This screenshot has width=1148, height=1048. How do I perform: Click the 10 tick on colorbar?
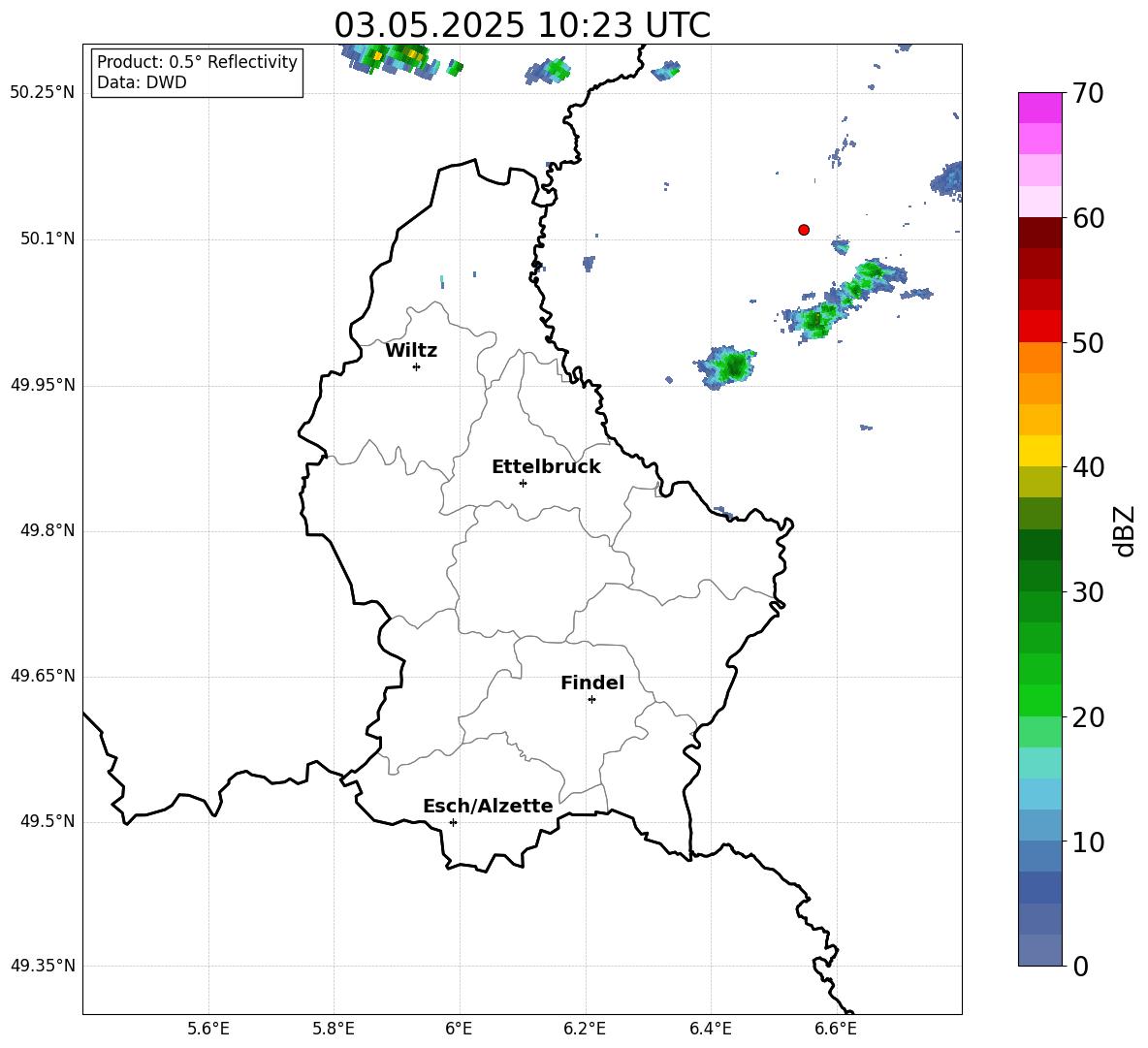pyautogui.click(x=1087, y=842)
